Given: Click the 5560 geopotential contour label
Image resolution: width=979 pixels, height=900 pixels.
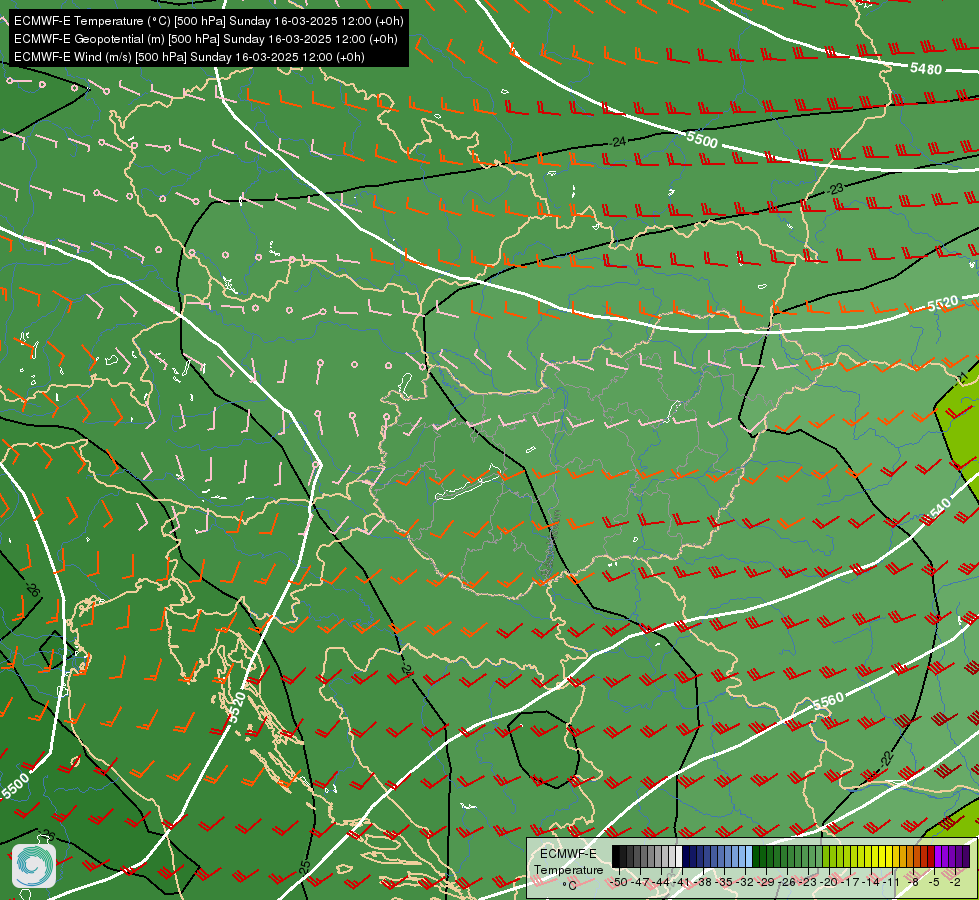Looking at the screenshot, I should click(x=828, y=701).
